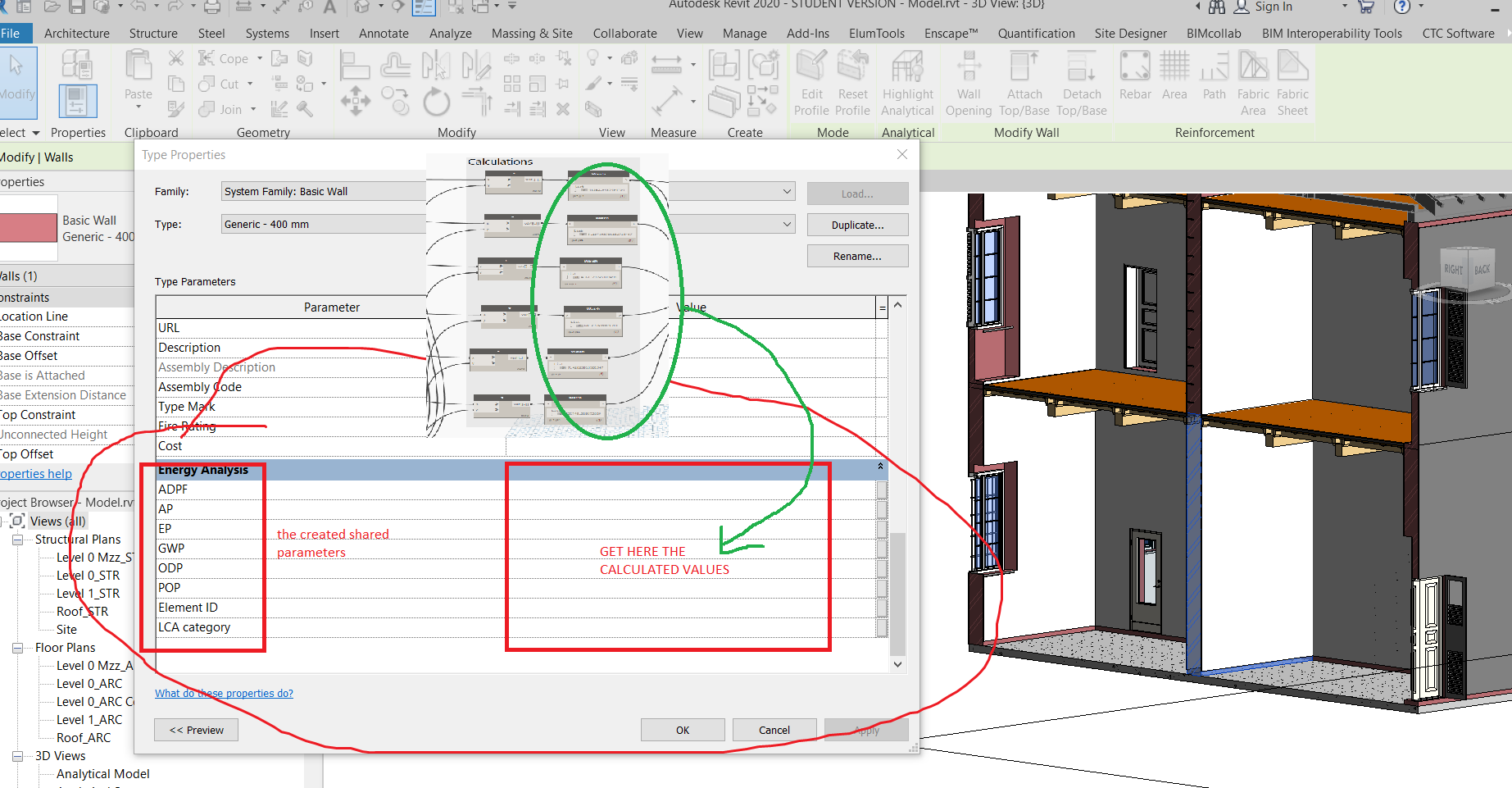
Task: Click the Duplicate... button
Action: click(857, 225)
